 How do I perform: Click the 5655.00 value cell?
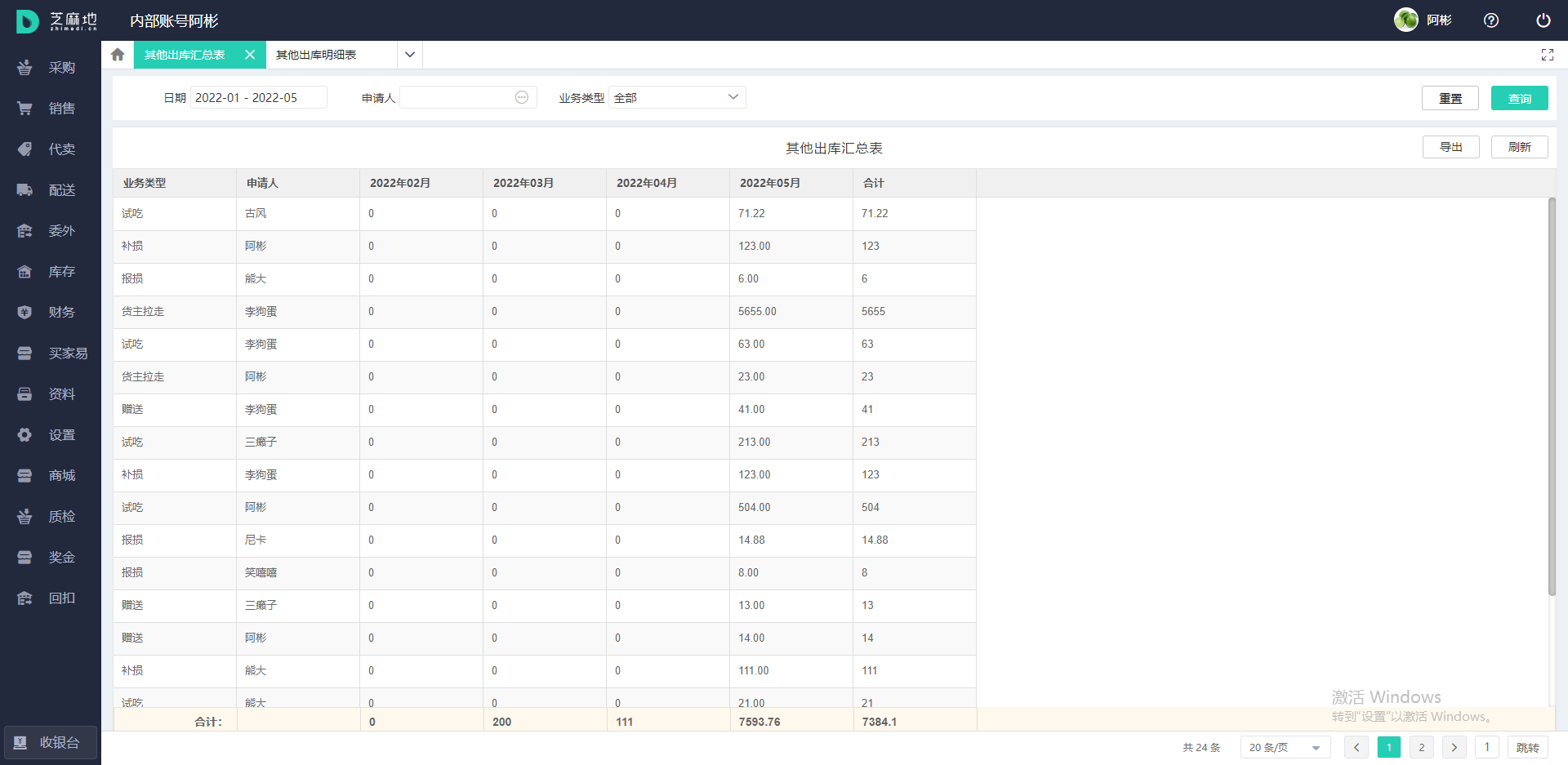791,312
